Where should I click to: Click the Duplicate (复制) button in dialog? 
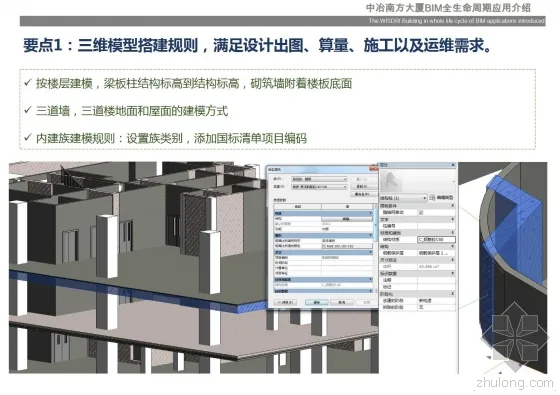pyautogui.click(x=364, y=187)
